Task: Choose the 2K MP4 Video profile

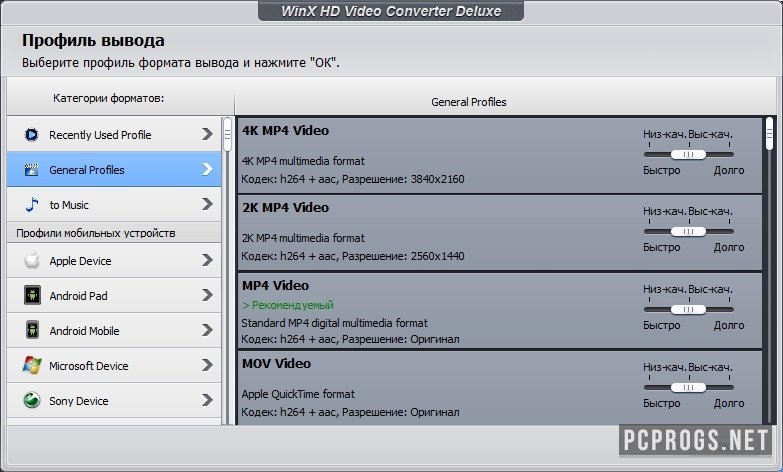Action: click(499, 233)
